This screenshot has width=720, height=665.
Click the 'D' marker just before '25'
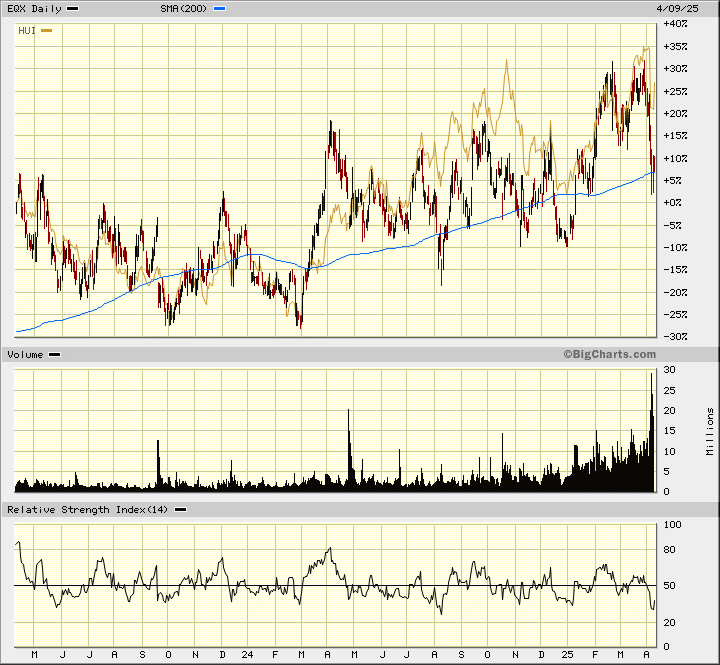point(542,655)
